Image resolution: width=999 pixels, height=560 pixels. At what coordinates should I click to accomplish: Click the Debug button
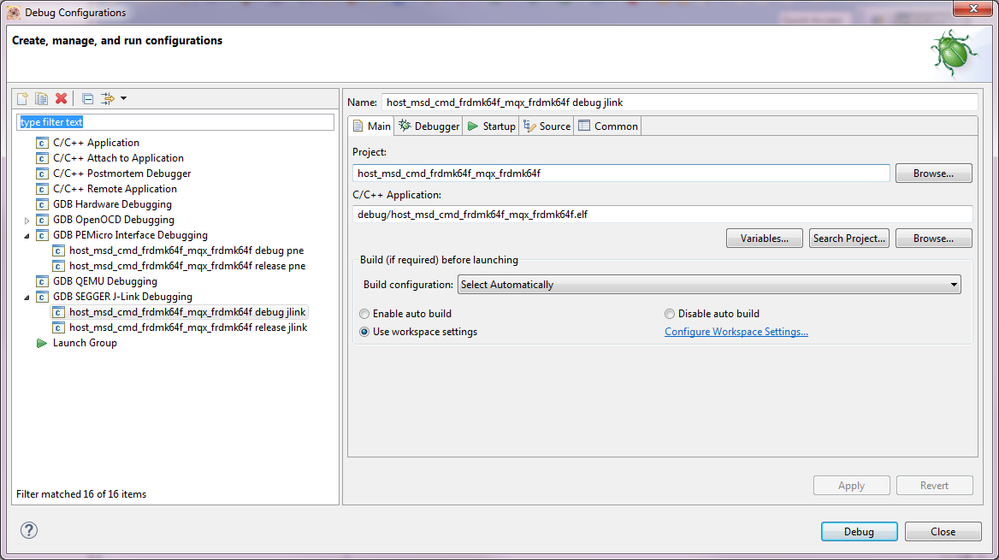click(x=859, y=531)
